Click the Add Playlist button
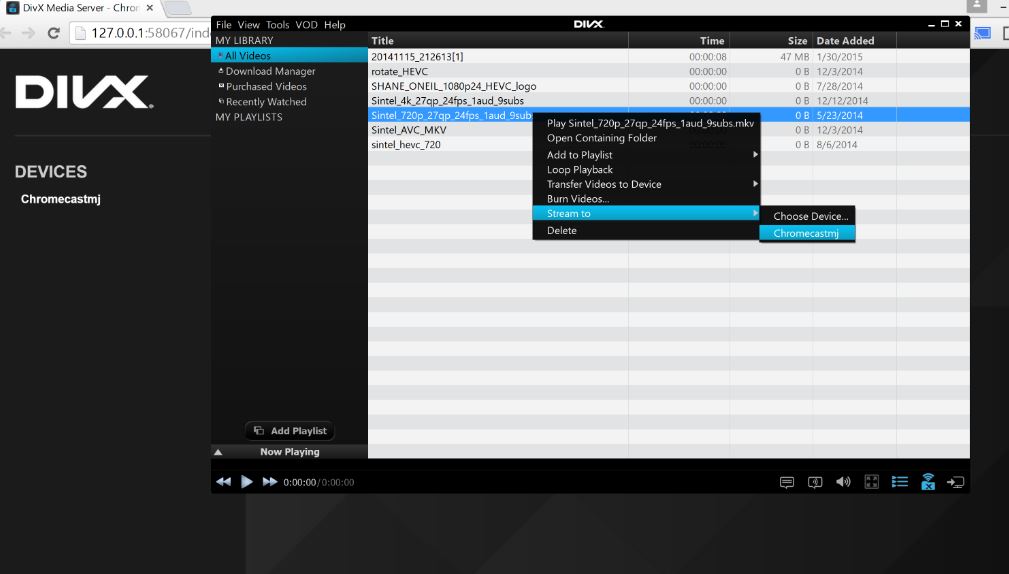Screen dimensions: 1009x574 coord(290,430)
